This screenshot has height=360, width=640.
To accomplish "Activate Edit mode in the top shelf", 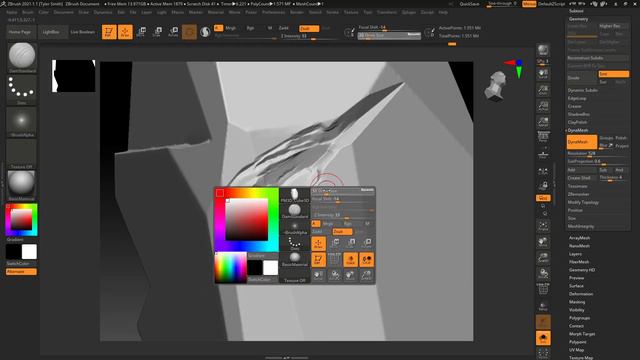I will 109,32.
